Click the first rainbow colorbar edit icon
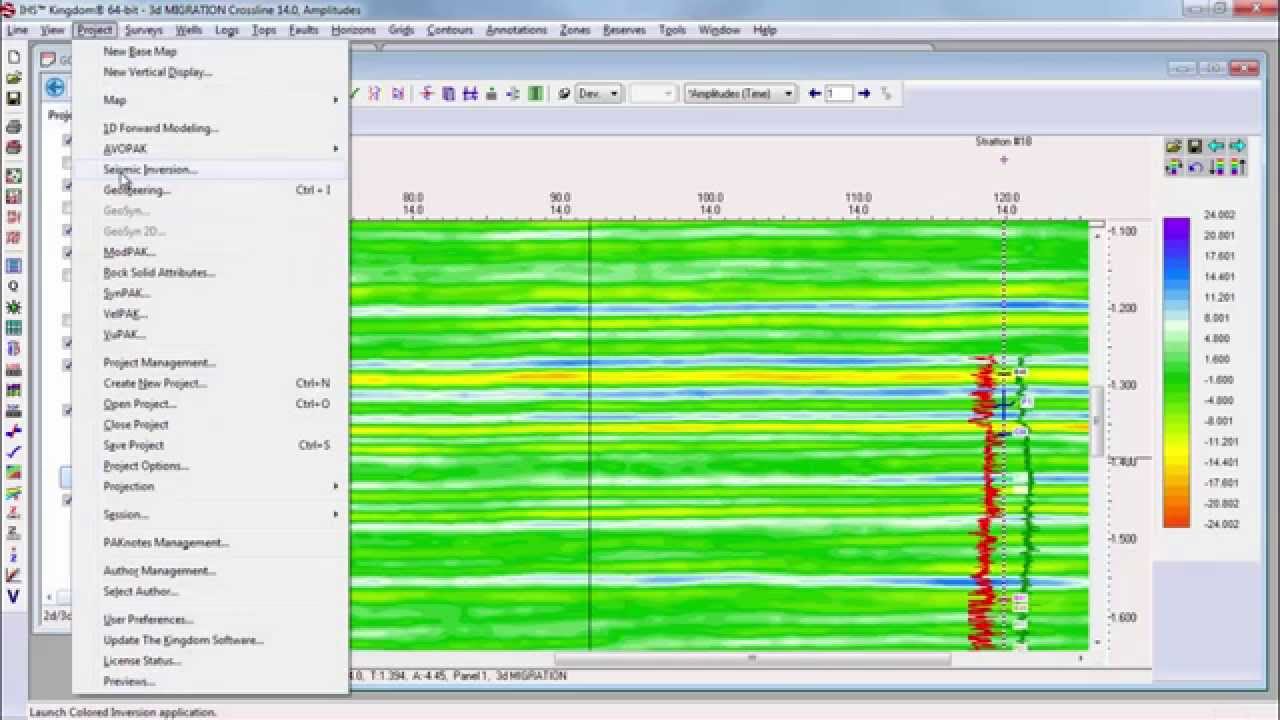This screenshot has width=1280, height=720. pyautogui.click(x=1173, y=167)
